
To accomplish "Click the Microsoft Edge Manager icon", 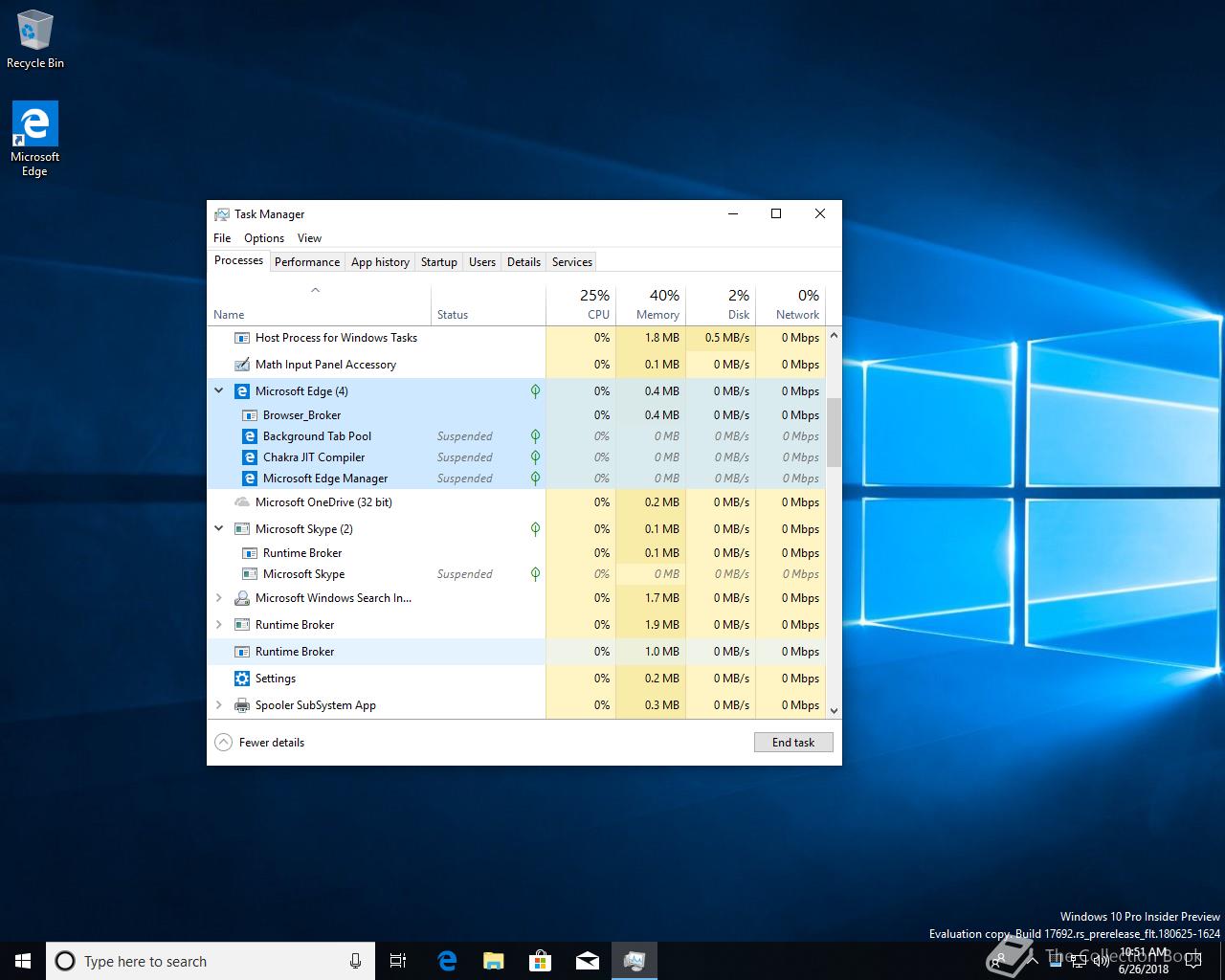I will click(x=250, y=479).
